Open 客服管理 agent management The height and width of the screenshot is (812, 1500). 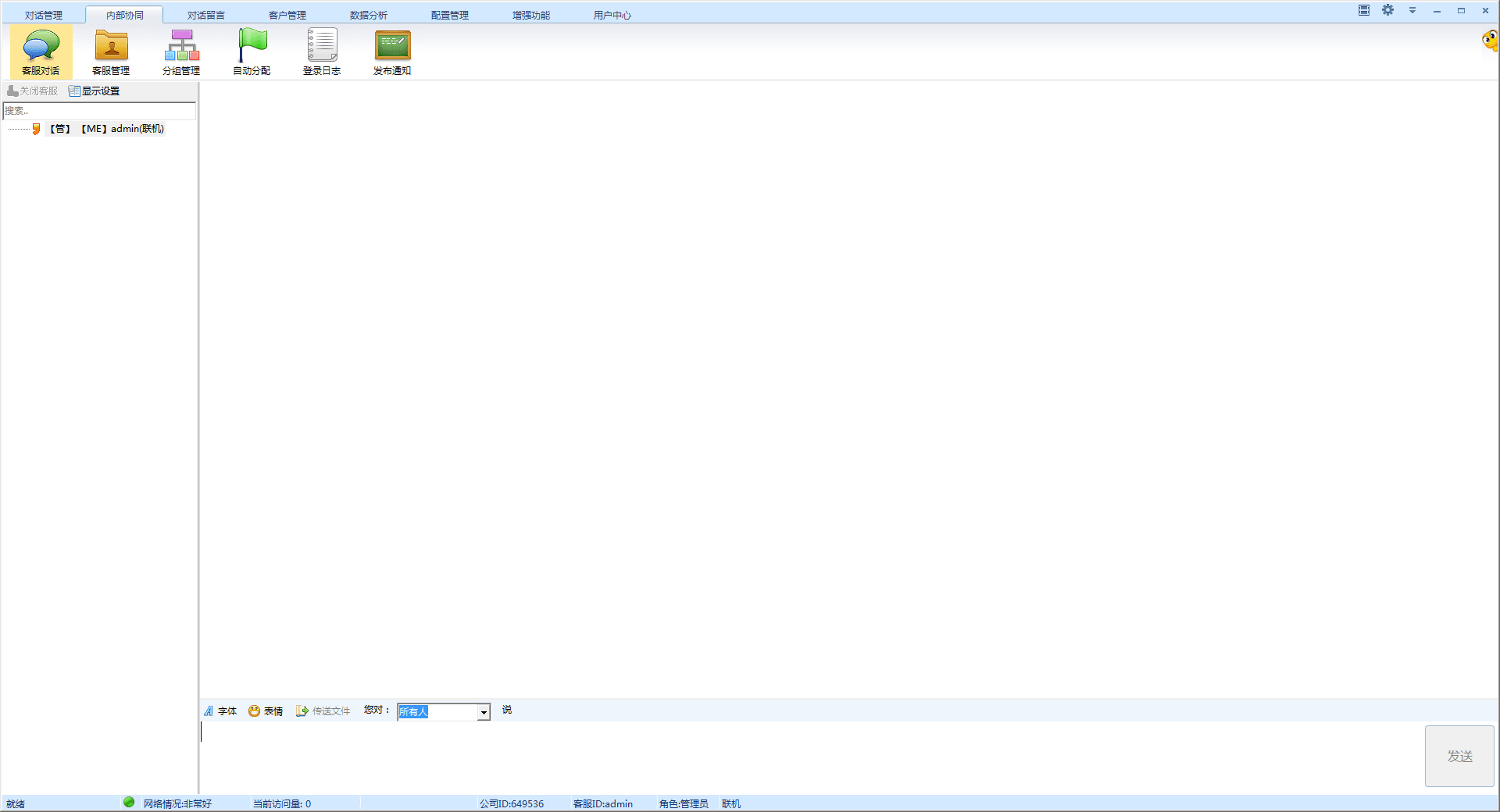point(111,52)
